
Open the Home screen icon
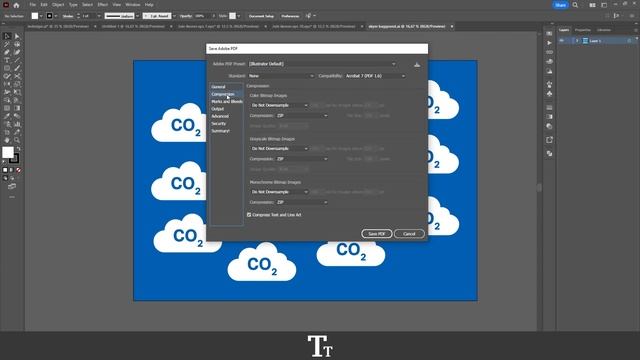tap(16, 5)
